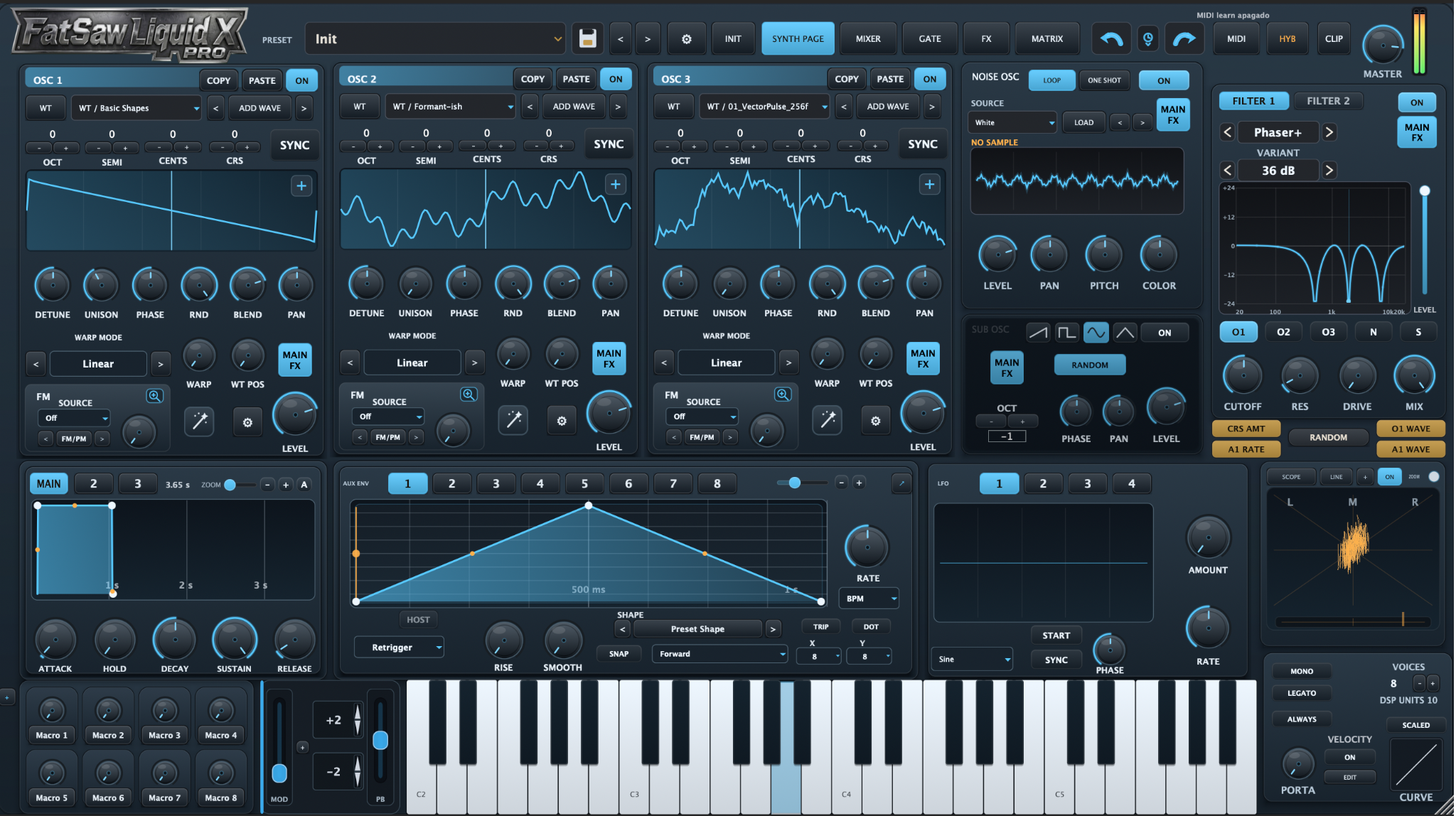1456x816 pixels.
Task: Click the noise LOAD button
Action: [x=1083, y=122]
